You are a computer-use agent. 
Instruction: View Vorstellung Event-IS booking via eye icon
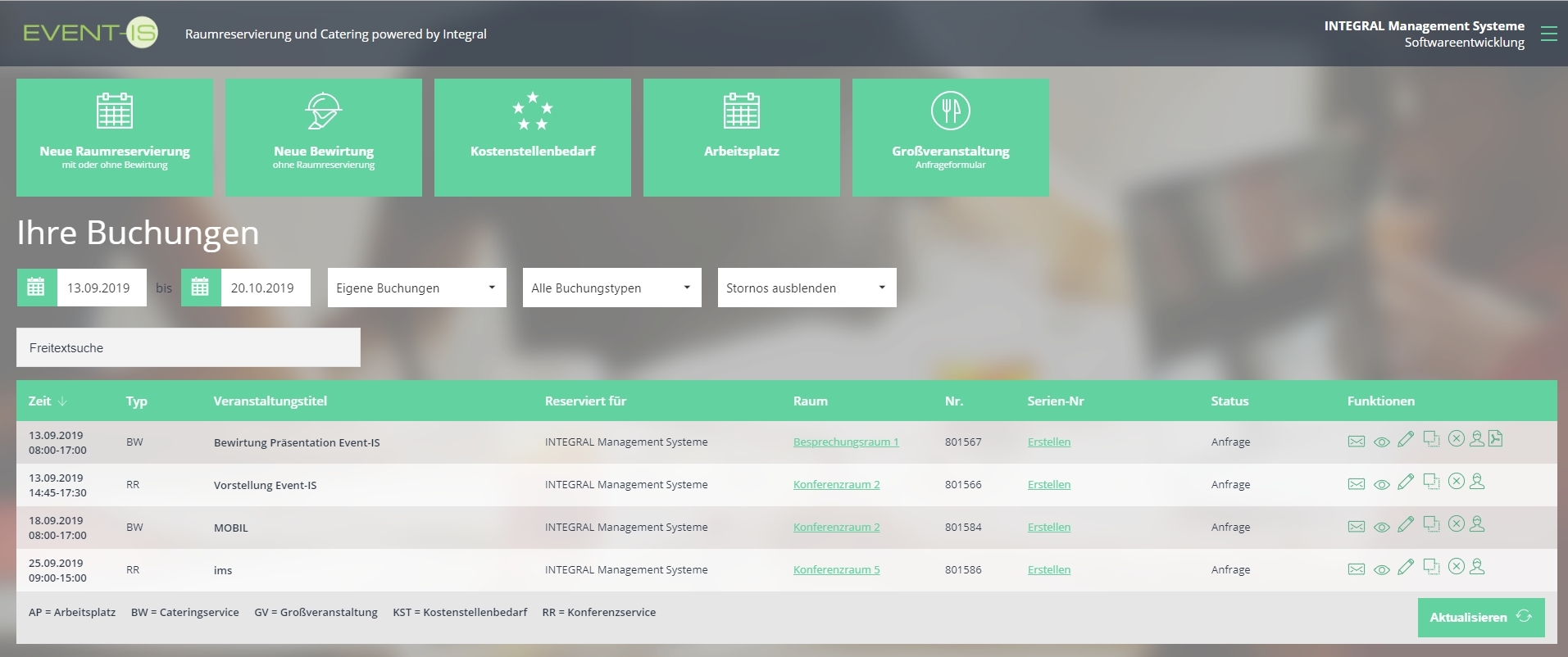(x=1382, y=485)
